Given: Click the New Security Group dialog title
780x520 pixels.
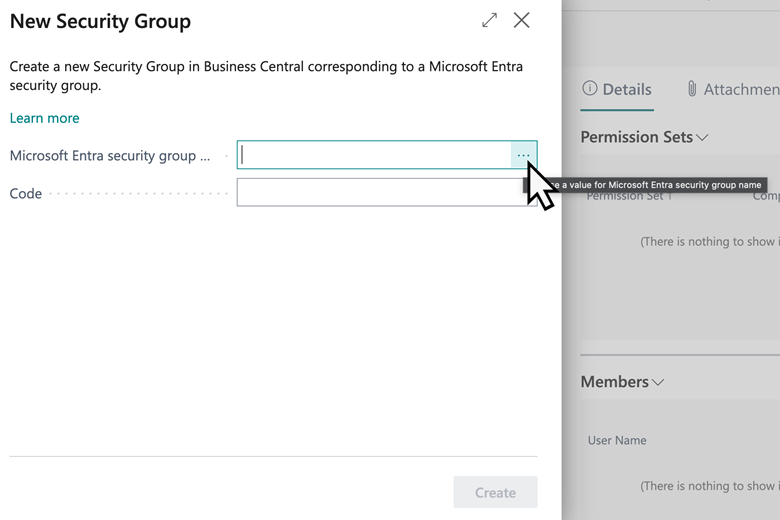Looking at the screenshot, I should pos(100,21).
